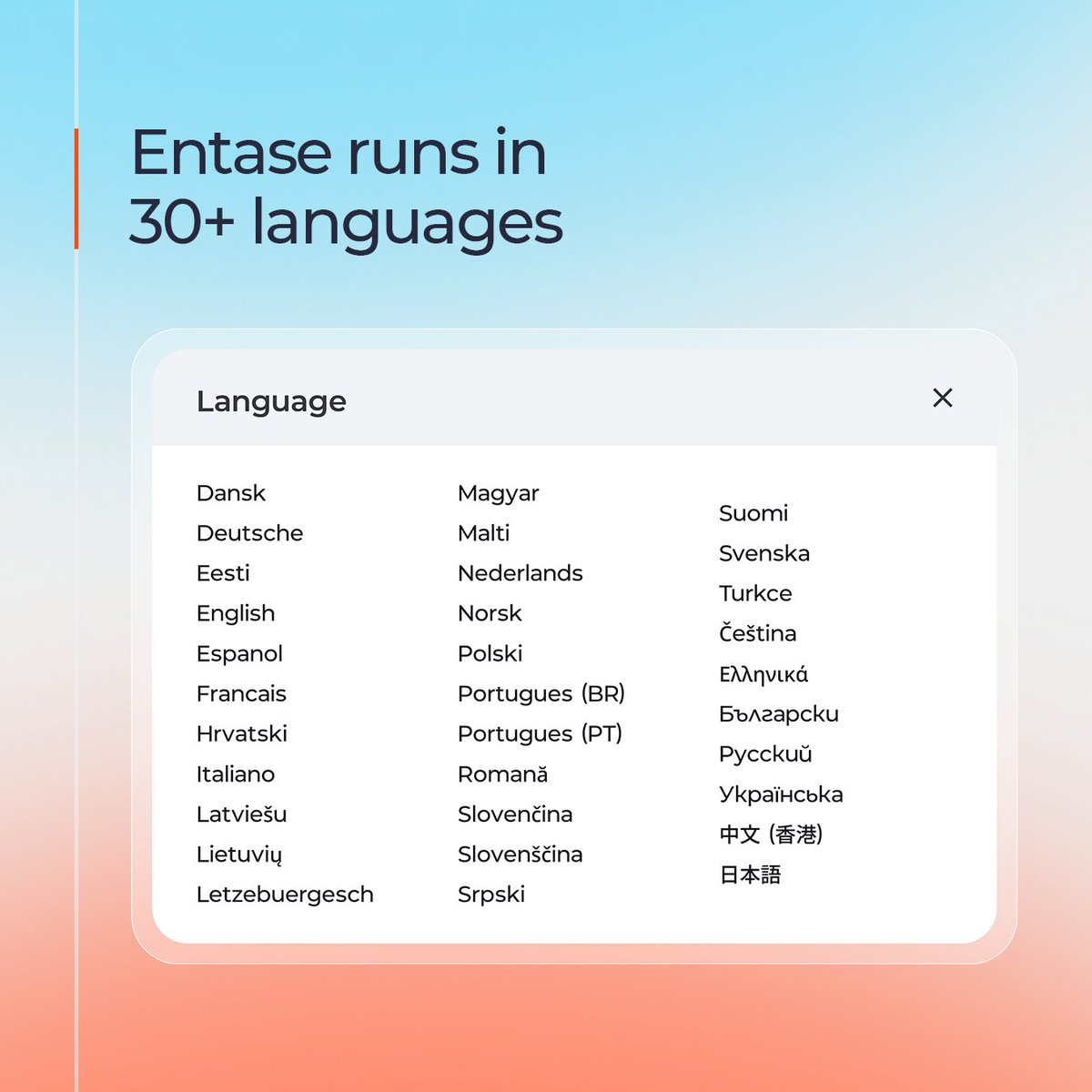Choose Deutsche from the language list
1092x1092 pixels.
click(x=250, y=533)
